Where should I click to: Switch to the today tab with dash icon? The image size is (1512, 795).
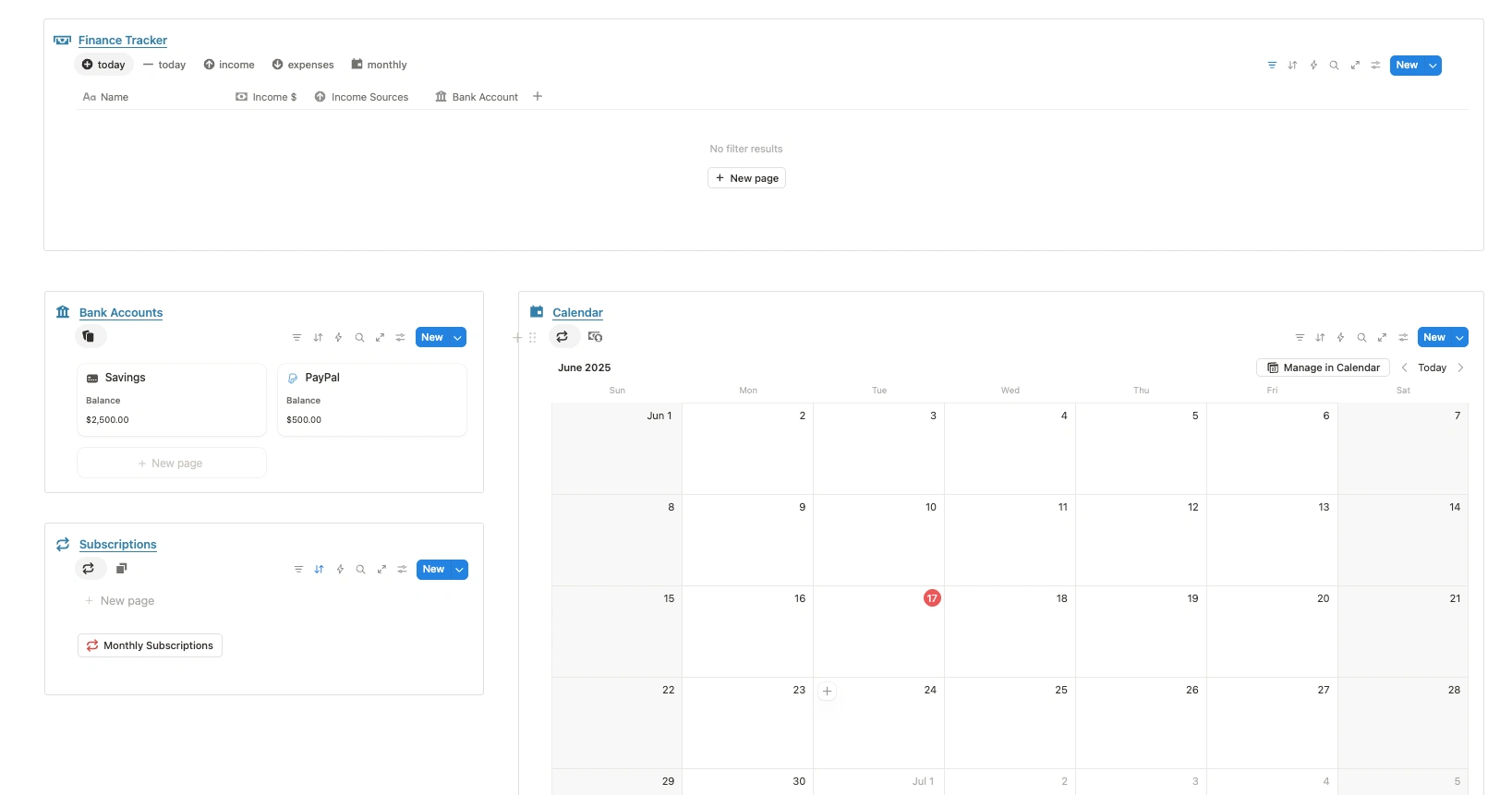click(164, 65)
